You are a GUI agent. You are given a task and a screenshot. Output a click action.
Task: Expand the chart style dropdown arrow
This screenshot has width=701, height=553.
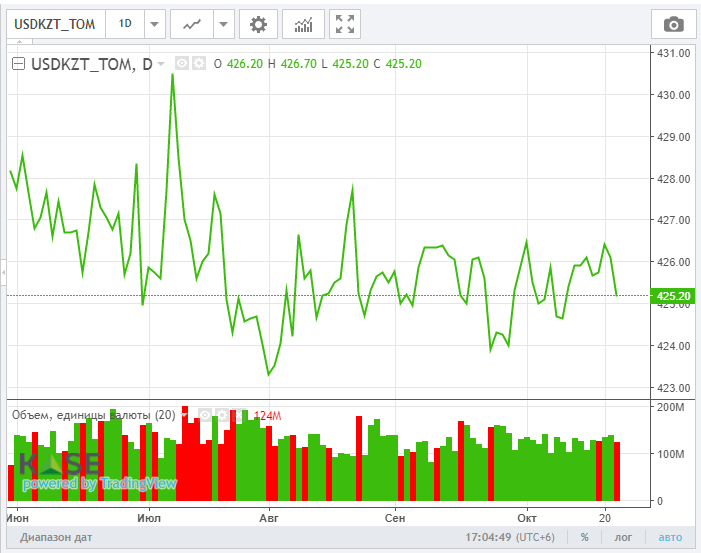[x=222, y=24]
